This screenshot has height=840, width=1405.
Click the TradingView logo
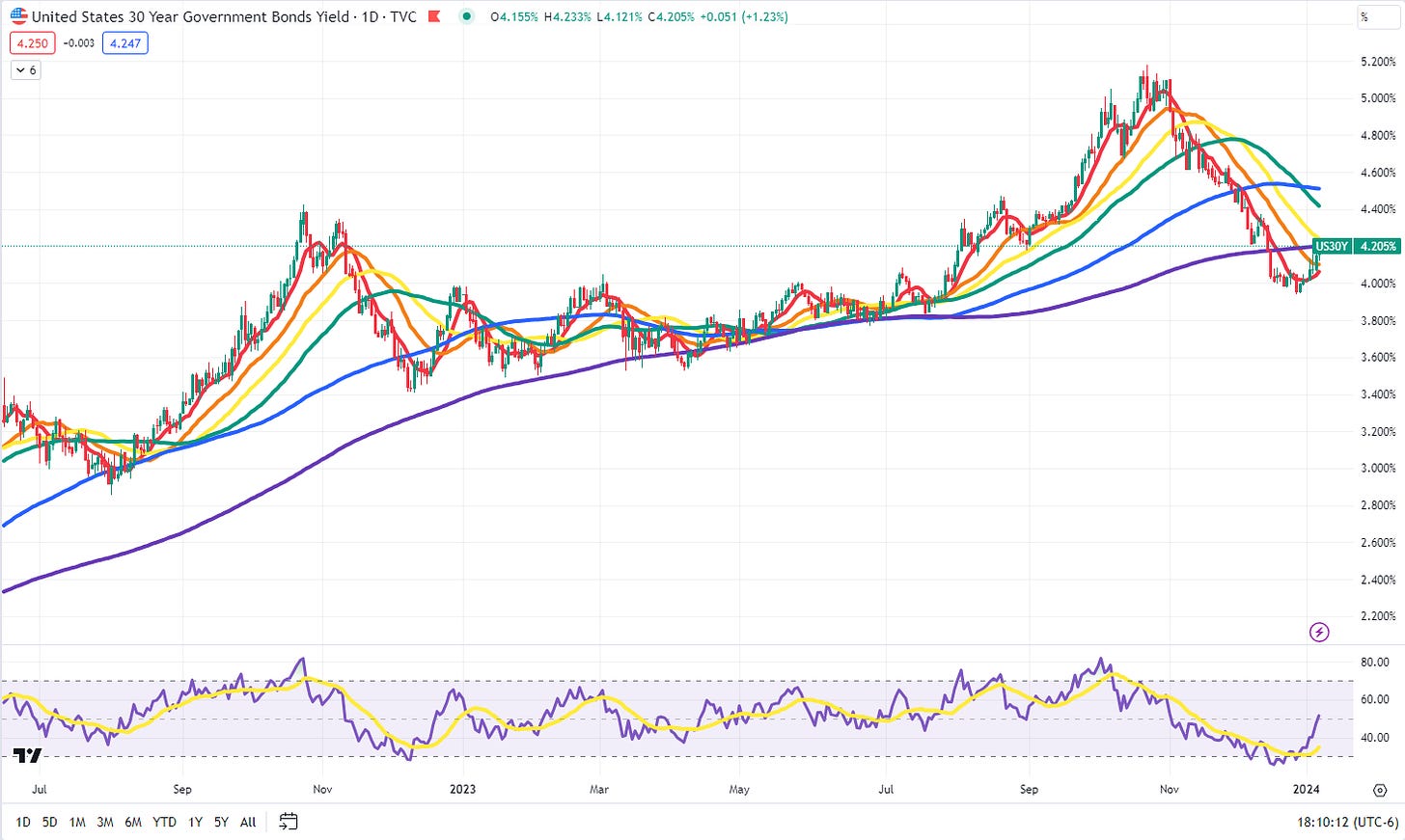(27, 756)
